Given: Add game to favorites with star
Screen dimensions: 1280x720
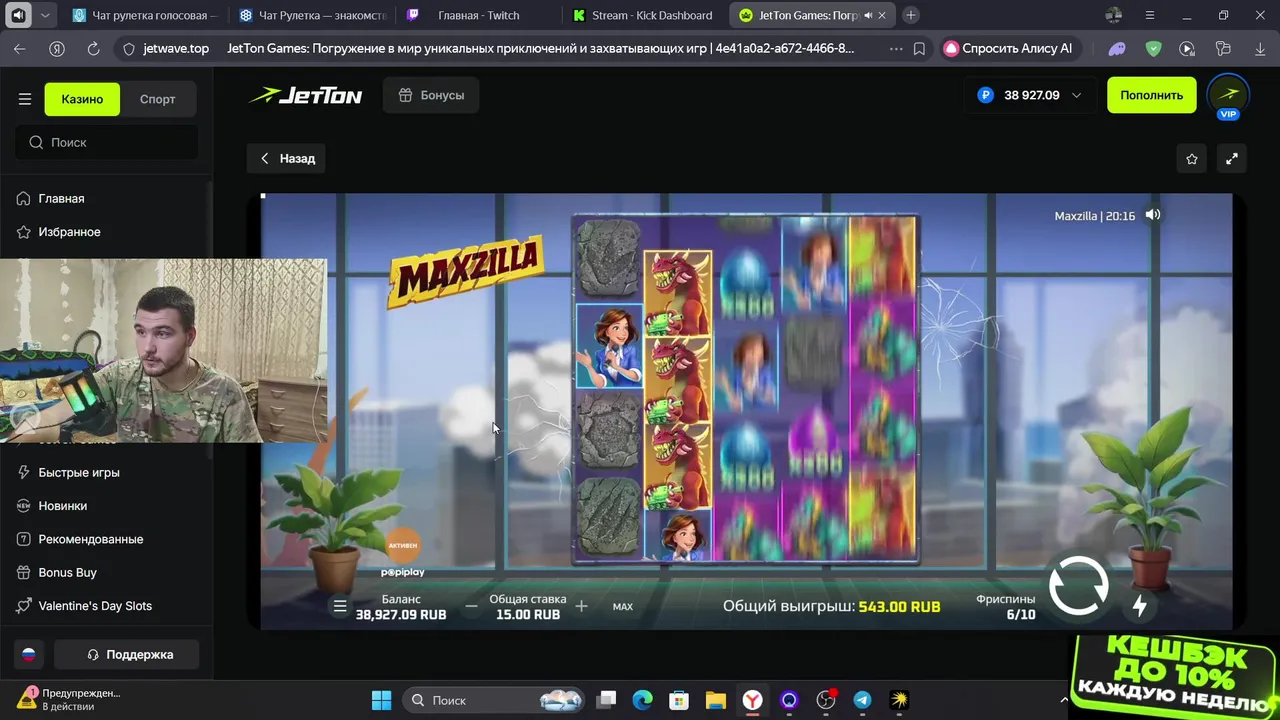Looking at the screenshot, I should pyautogui.click(x=1191, y=158).
